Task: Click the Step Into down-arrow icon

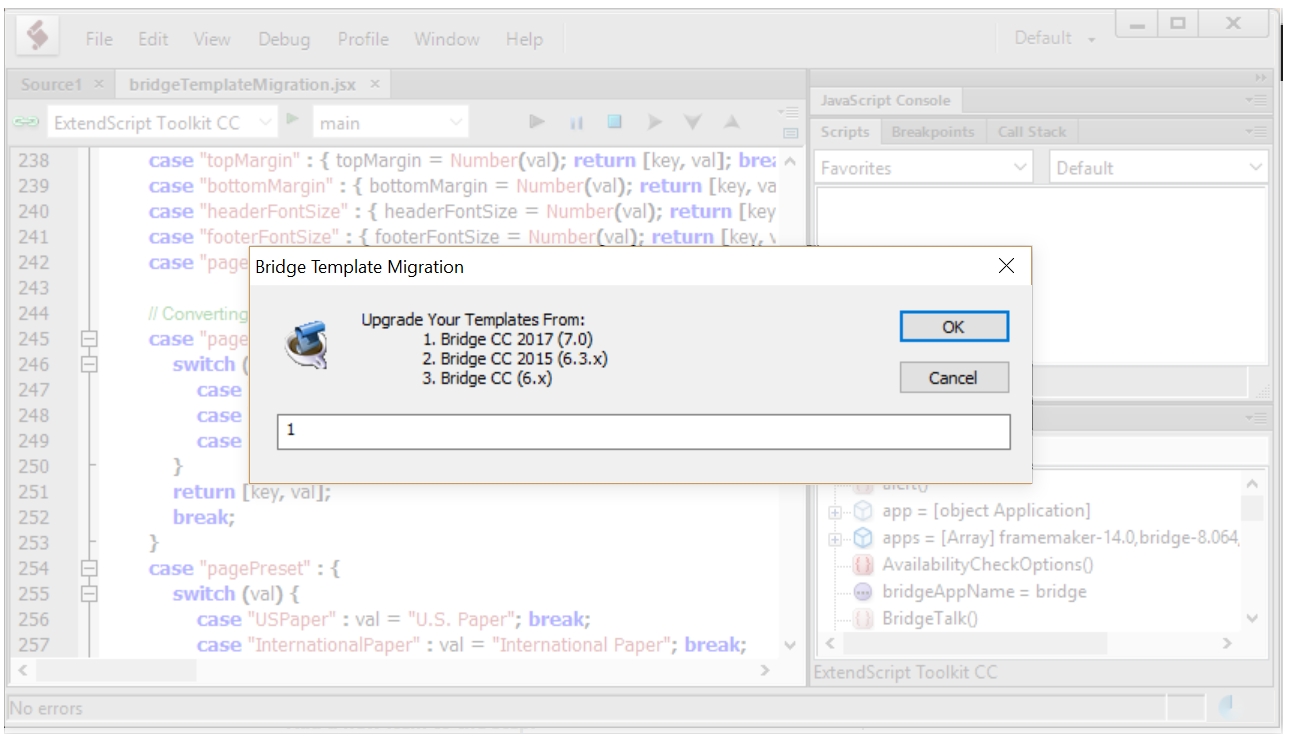Action: coord(692,121)
